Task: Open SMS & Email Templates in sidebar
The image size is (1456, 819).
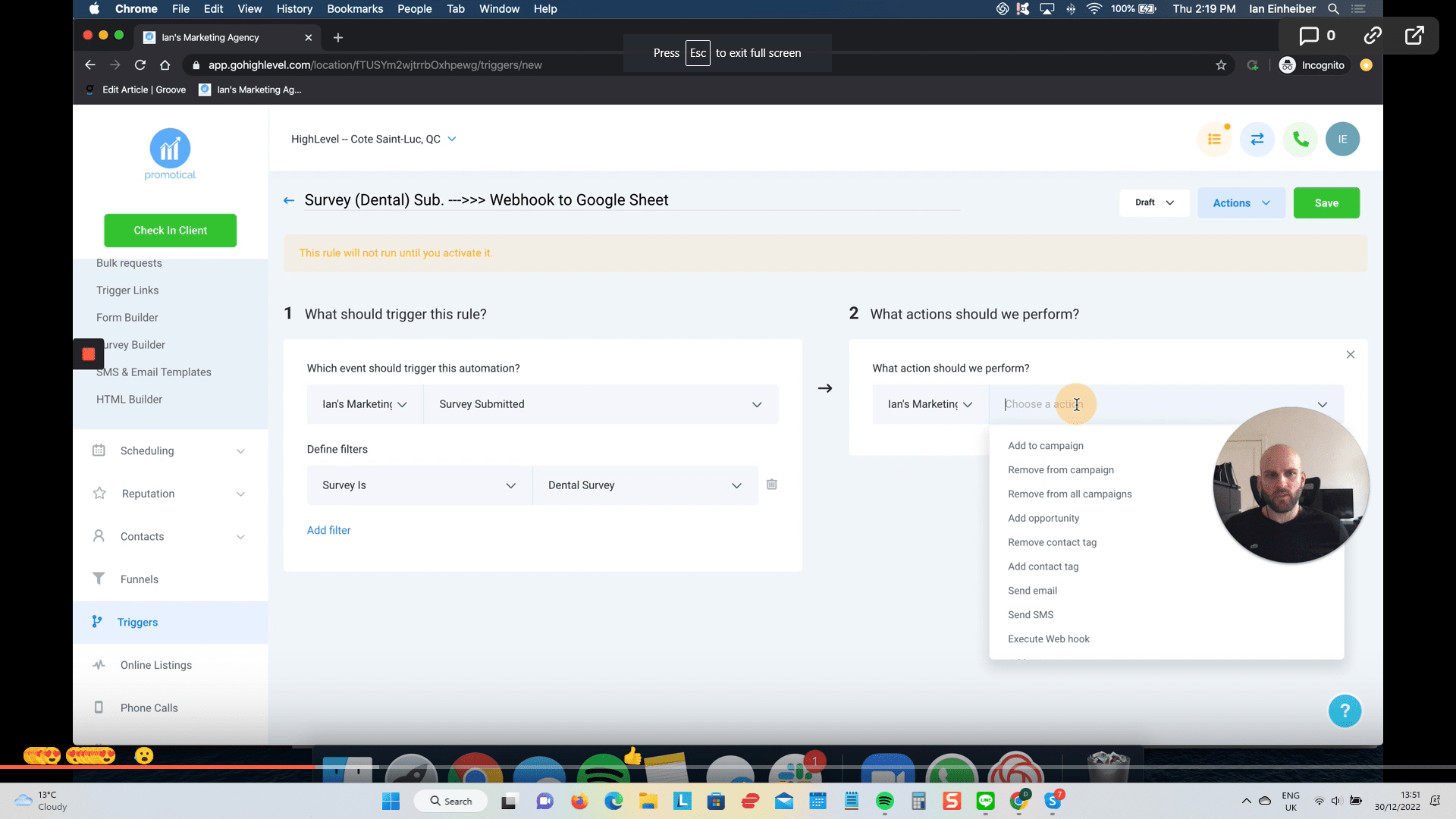Action: (154, 372)
